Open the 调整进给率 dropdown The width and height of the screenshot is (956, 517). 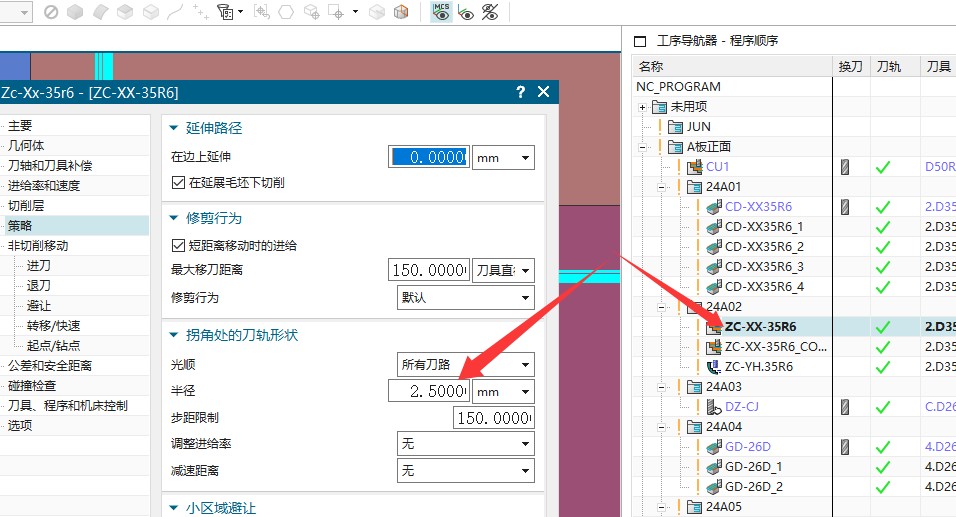click(466, 444)
